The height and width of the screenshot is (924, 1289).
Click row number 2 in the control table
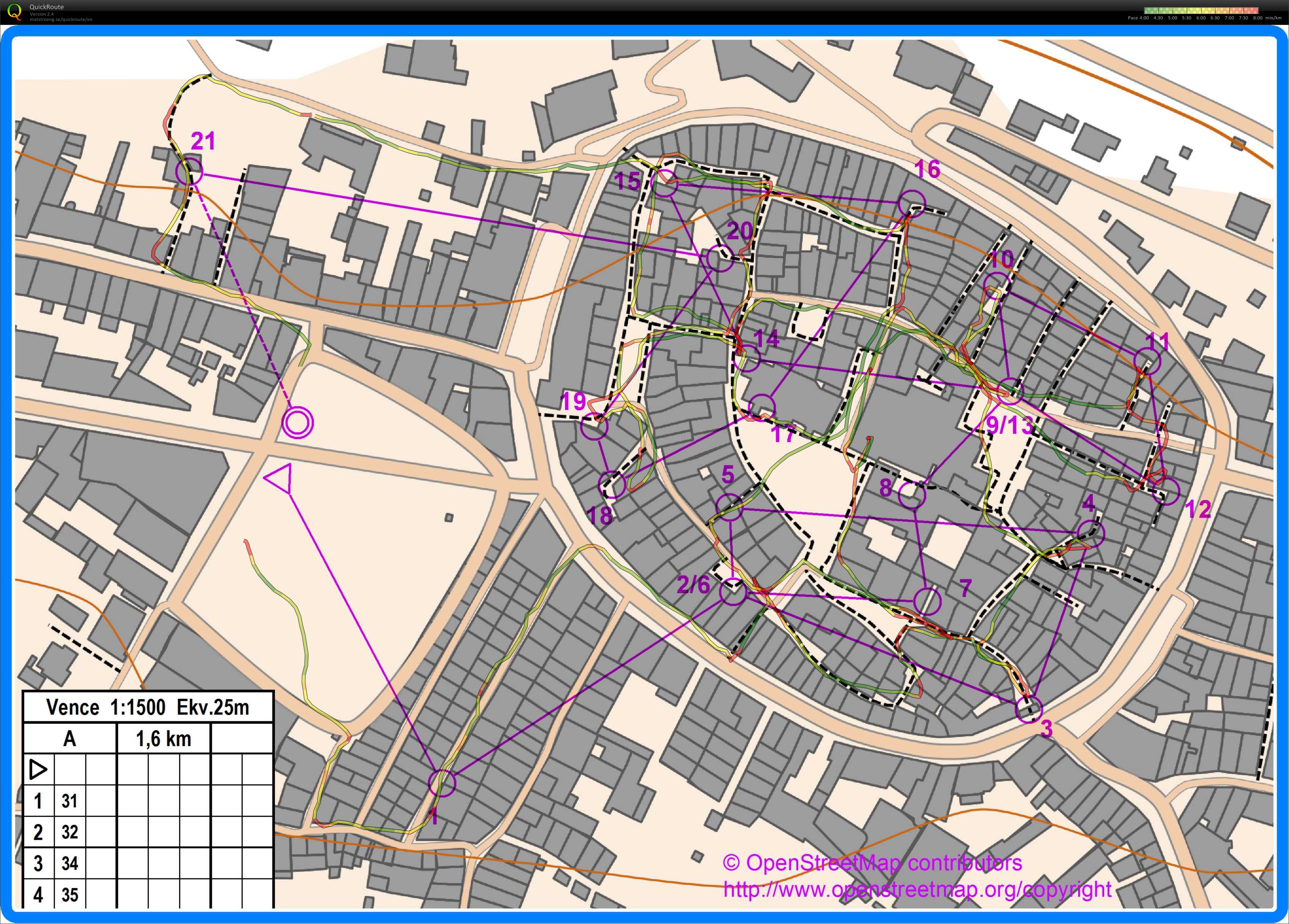[38, 832]
